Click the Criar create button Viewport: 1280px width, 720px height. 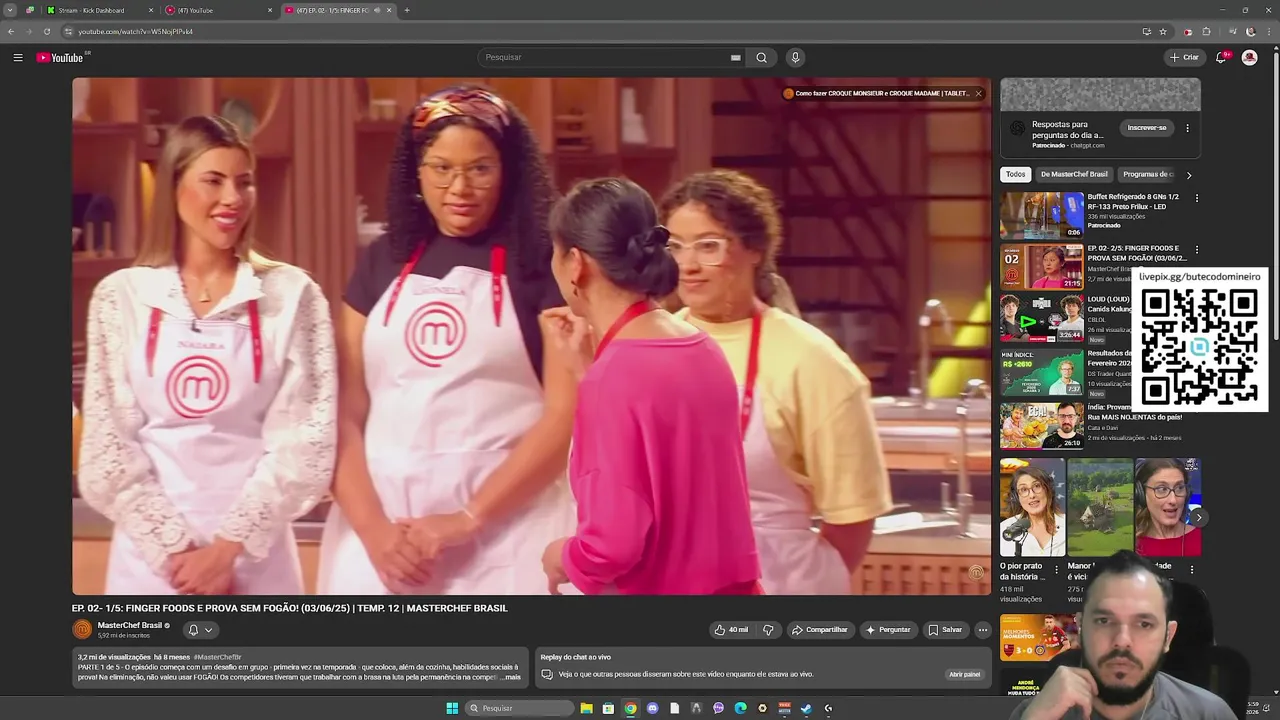(1184, 57)
